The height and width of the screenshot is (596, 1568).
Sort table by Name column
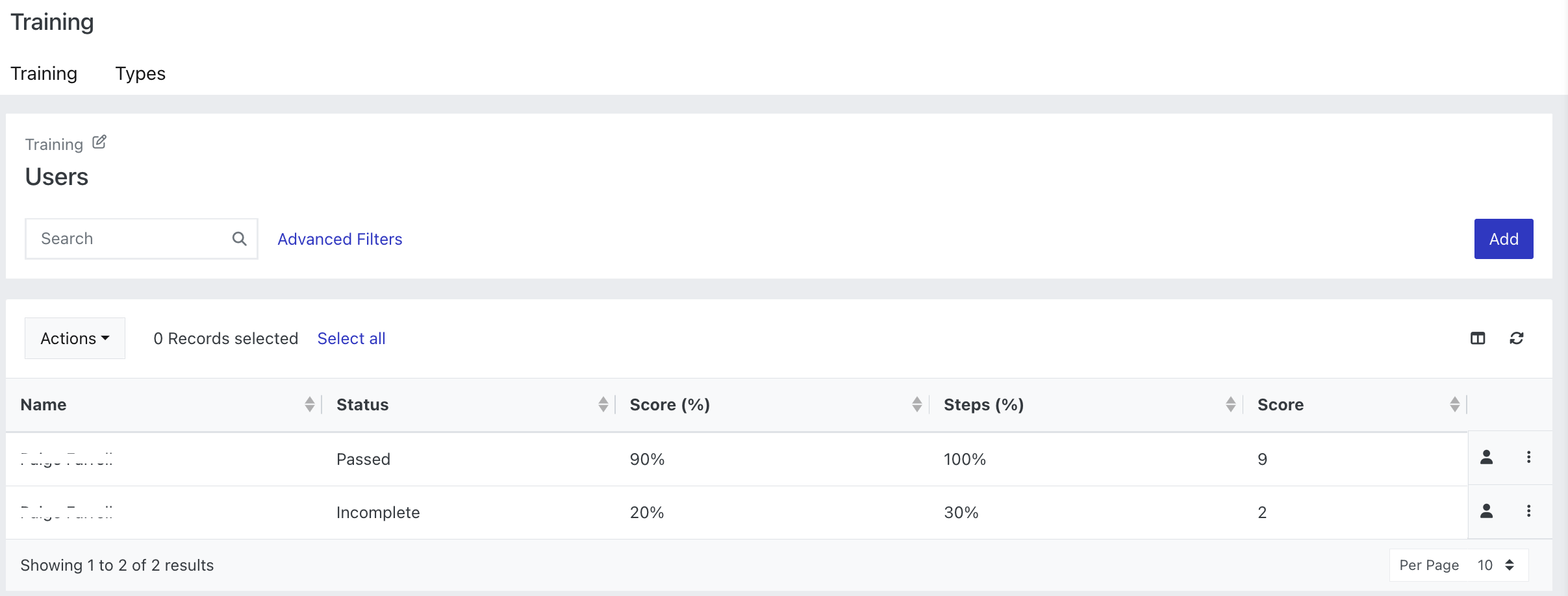[x=310, y=404]
